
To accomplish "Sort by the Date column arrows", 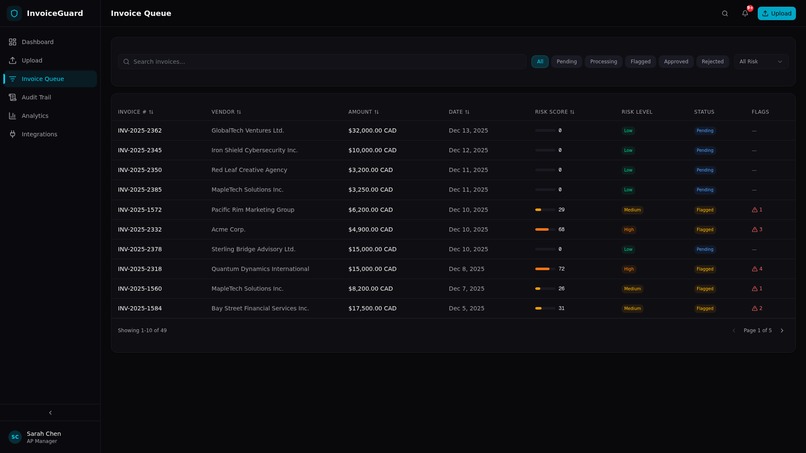I will coord(467,112).
